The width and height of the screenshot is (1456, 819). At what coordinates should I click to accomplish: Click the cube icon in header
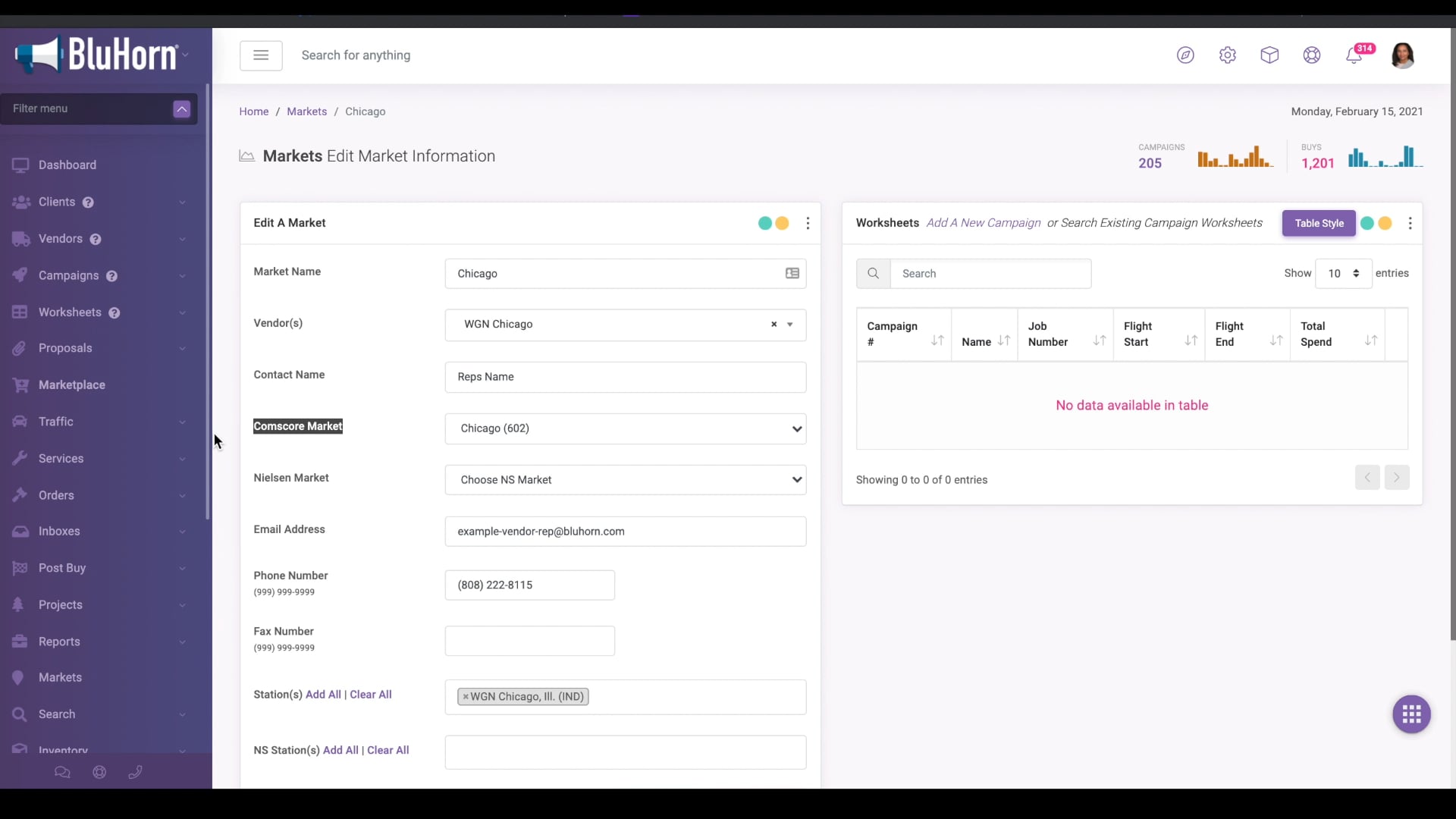point(1269,55)
